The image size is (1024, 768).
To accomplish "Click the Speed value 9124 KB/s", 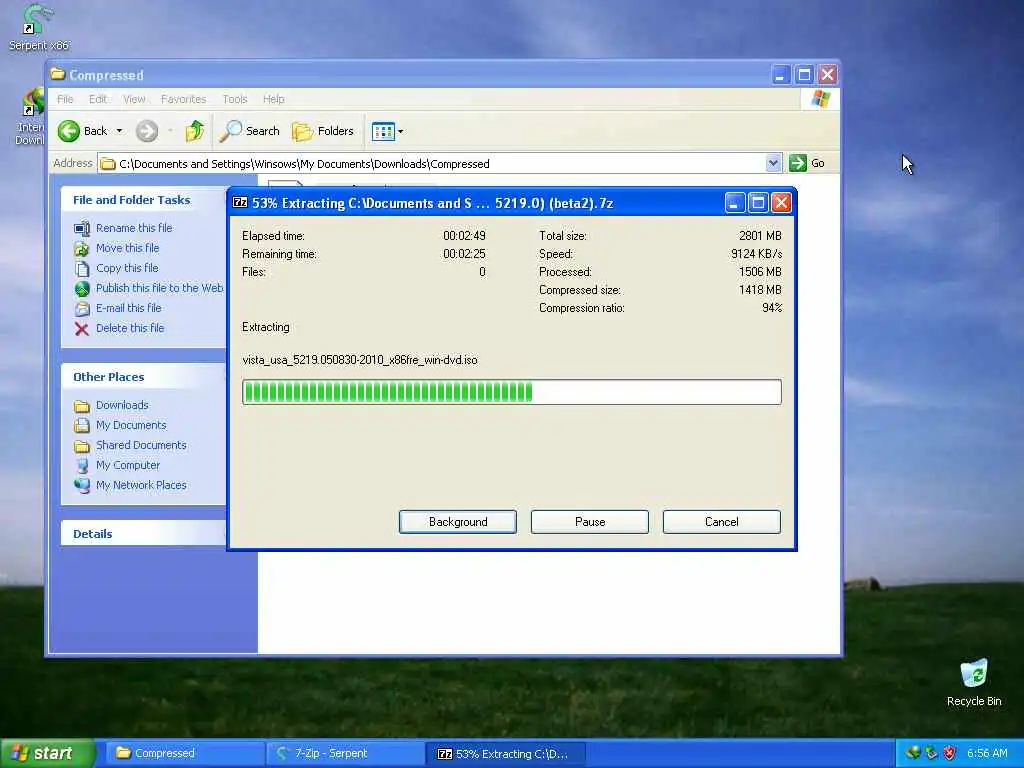I will (756, 254).
